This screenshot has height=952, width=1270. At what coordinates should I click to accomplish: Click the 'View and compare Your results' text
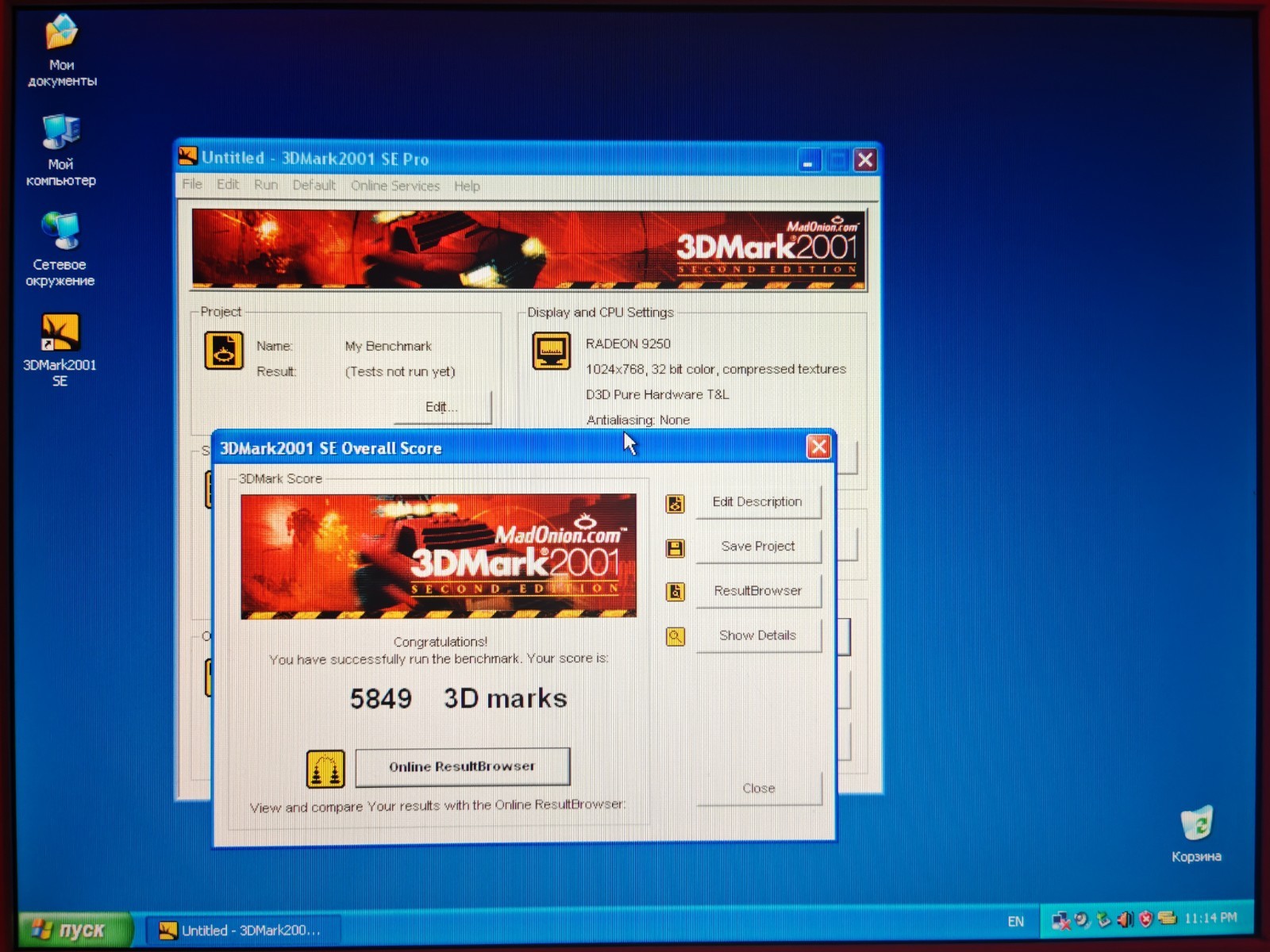438,806
